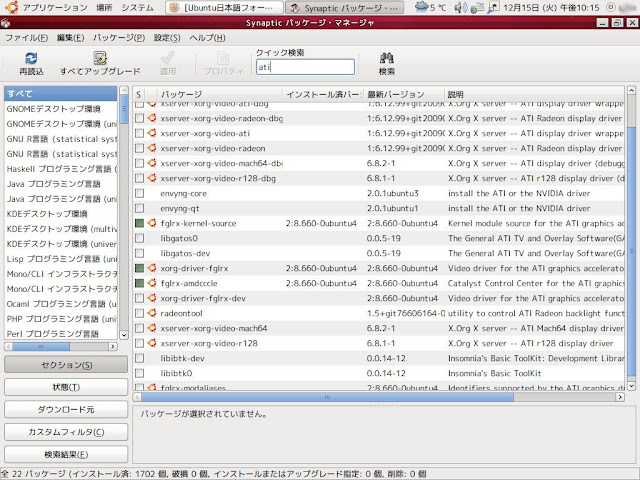Click Ubuntu support icon of xserver-xorg-video-r128-dbg row
This screenshot has width=640, height=480.
pyautogui.click(x=152, y=178)
